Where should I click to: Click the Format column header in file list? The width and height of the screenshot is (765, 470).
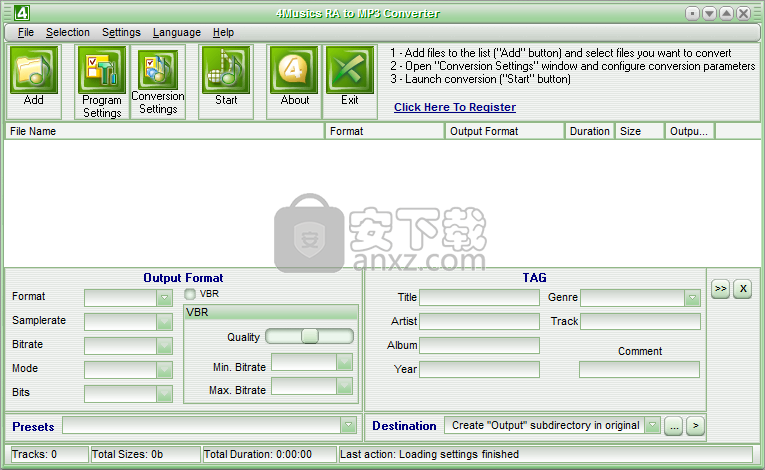coord(385,131)
